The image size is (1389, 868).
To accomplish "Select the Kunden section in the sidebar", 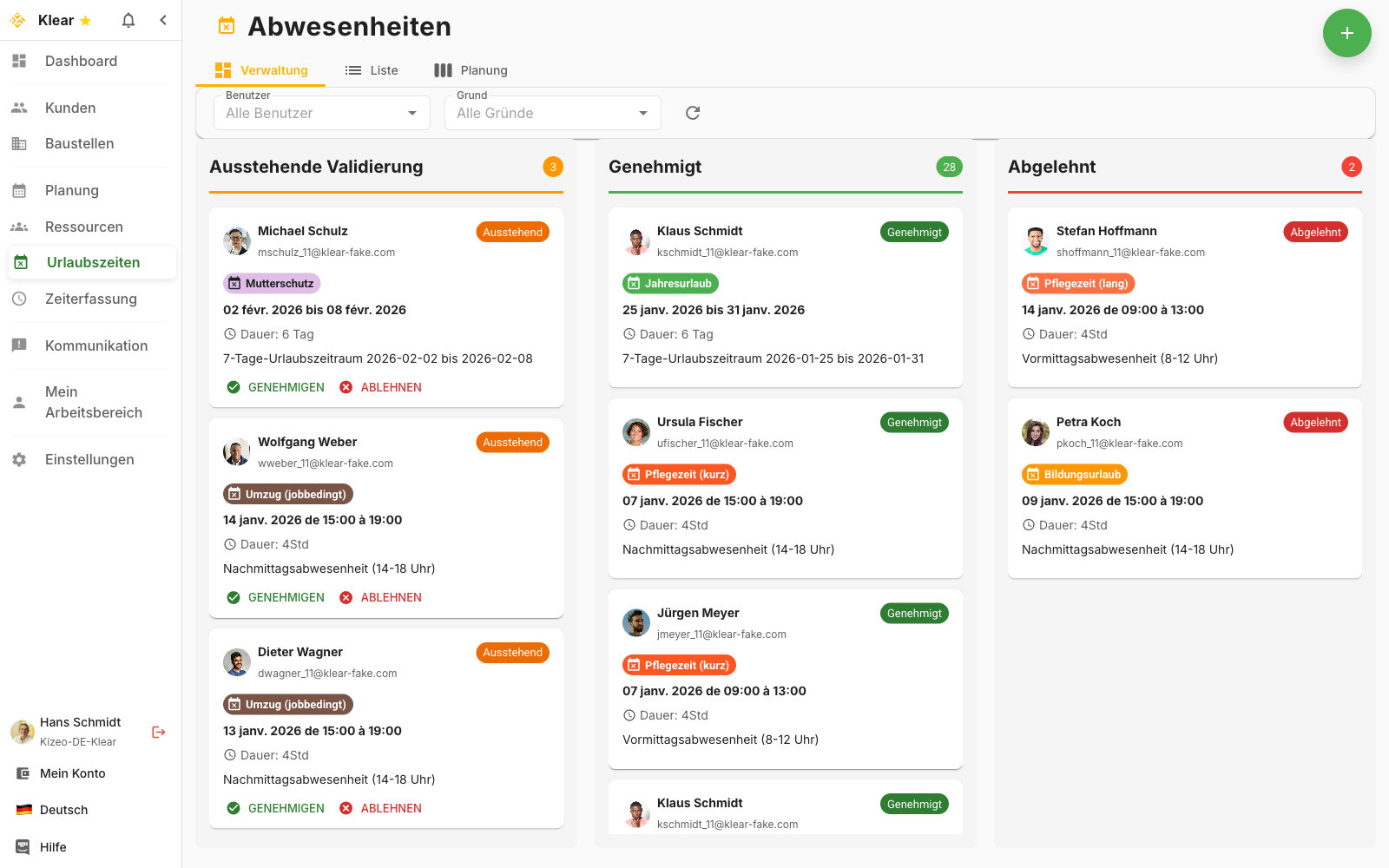I will point(70,108).
